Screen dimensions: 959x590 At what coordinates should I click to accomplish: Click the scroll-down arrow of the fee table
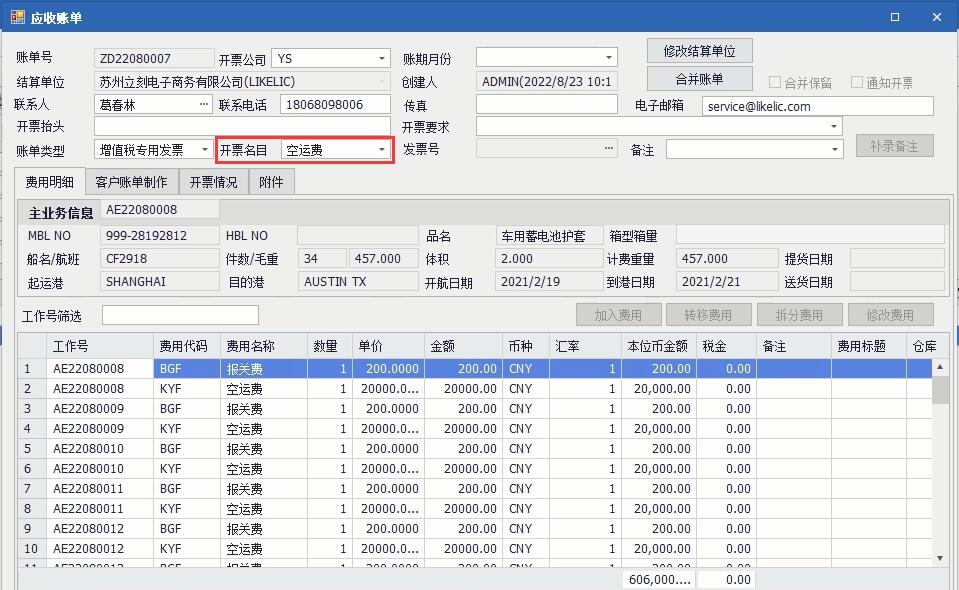coord(940,558)
